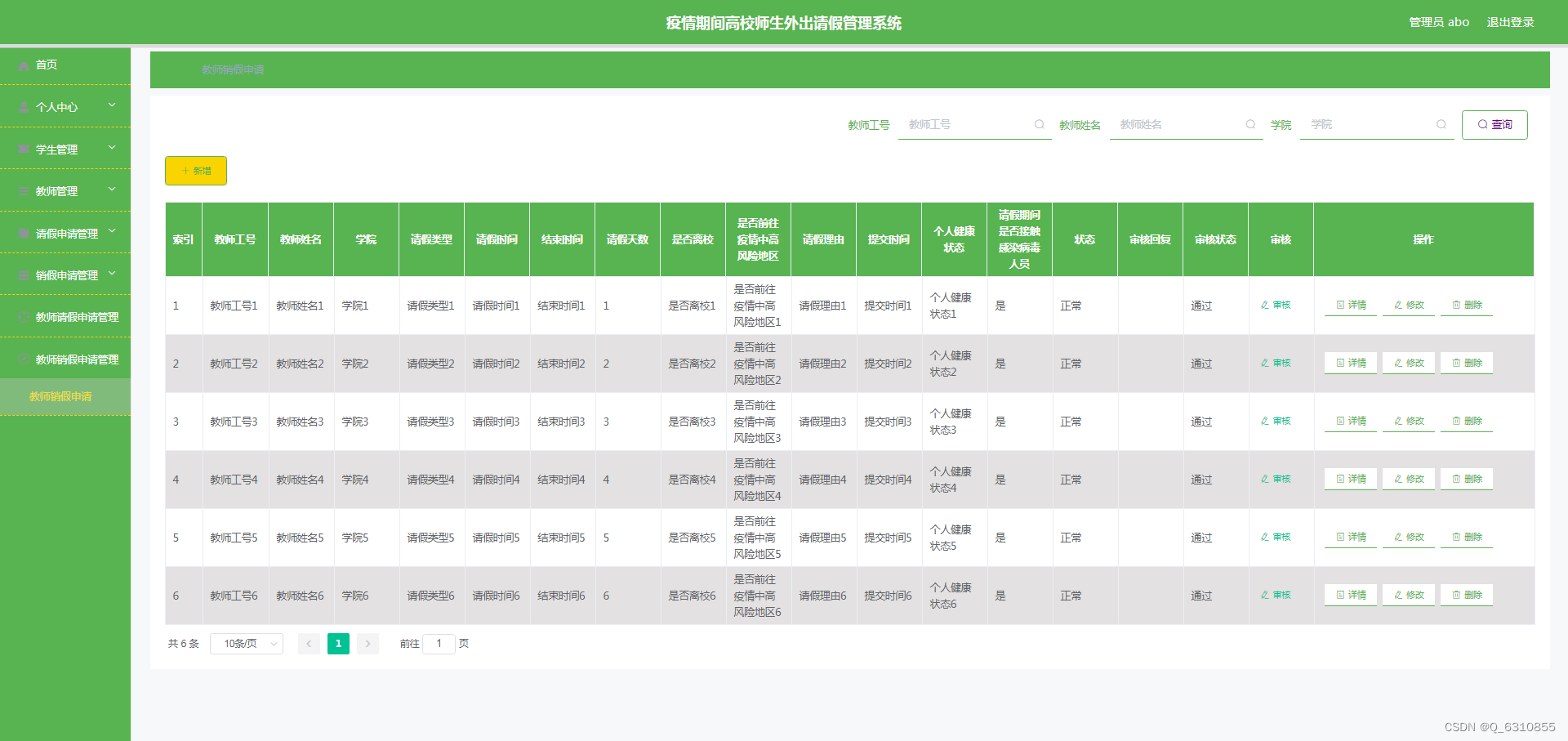Click 删除 for 教师工号3 row

tap(1467, 421)
